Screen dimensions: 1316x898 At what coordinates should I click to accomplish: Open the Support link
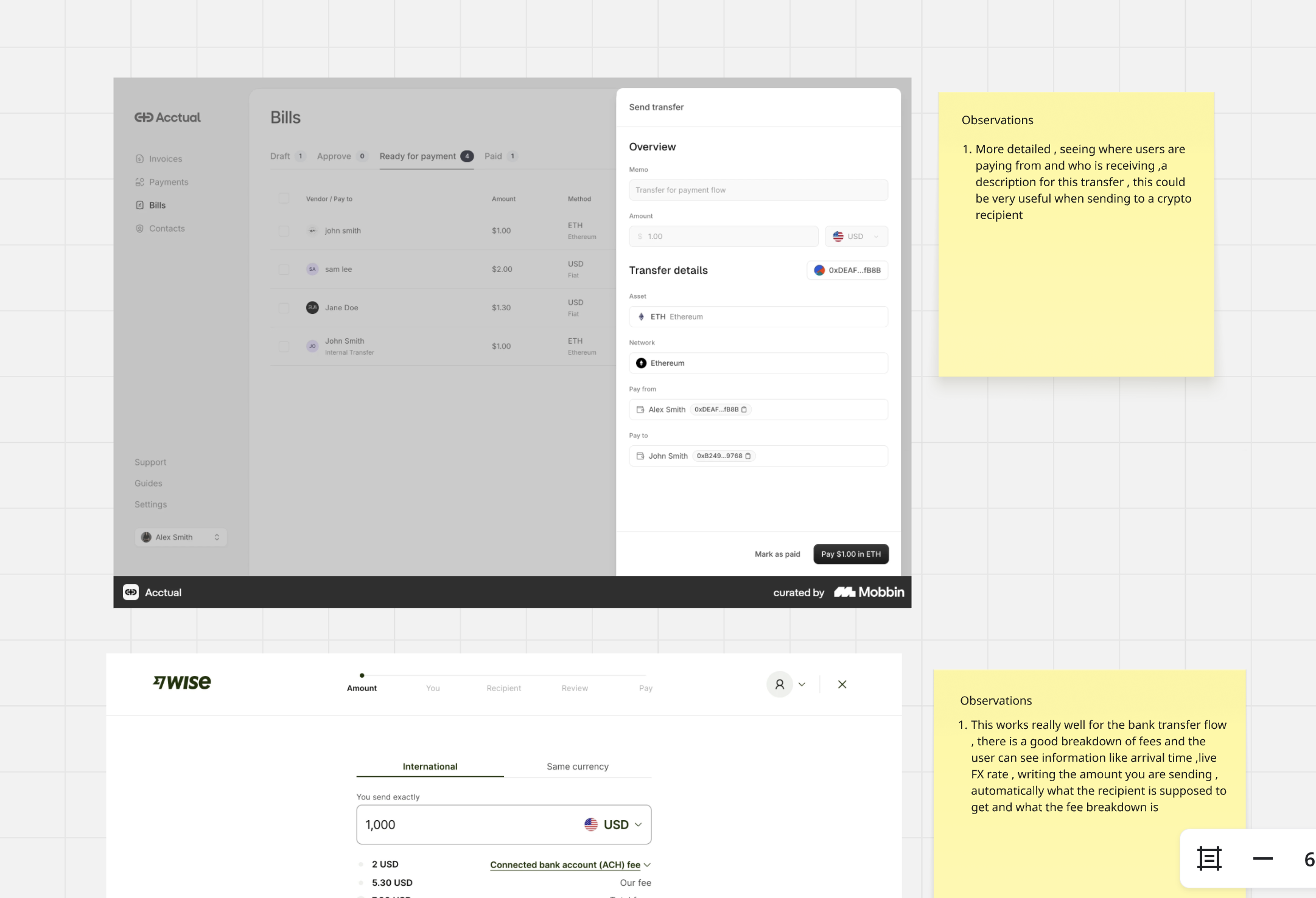150,462
